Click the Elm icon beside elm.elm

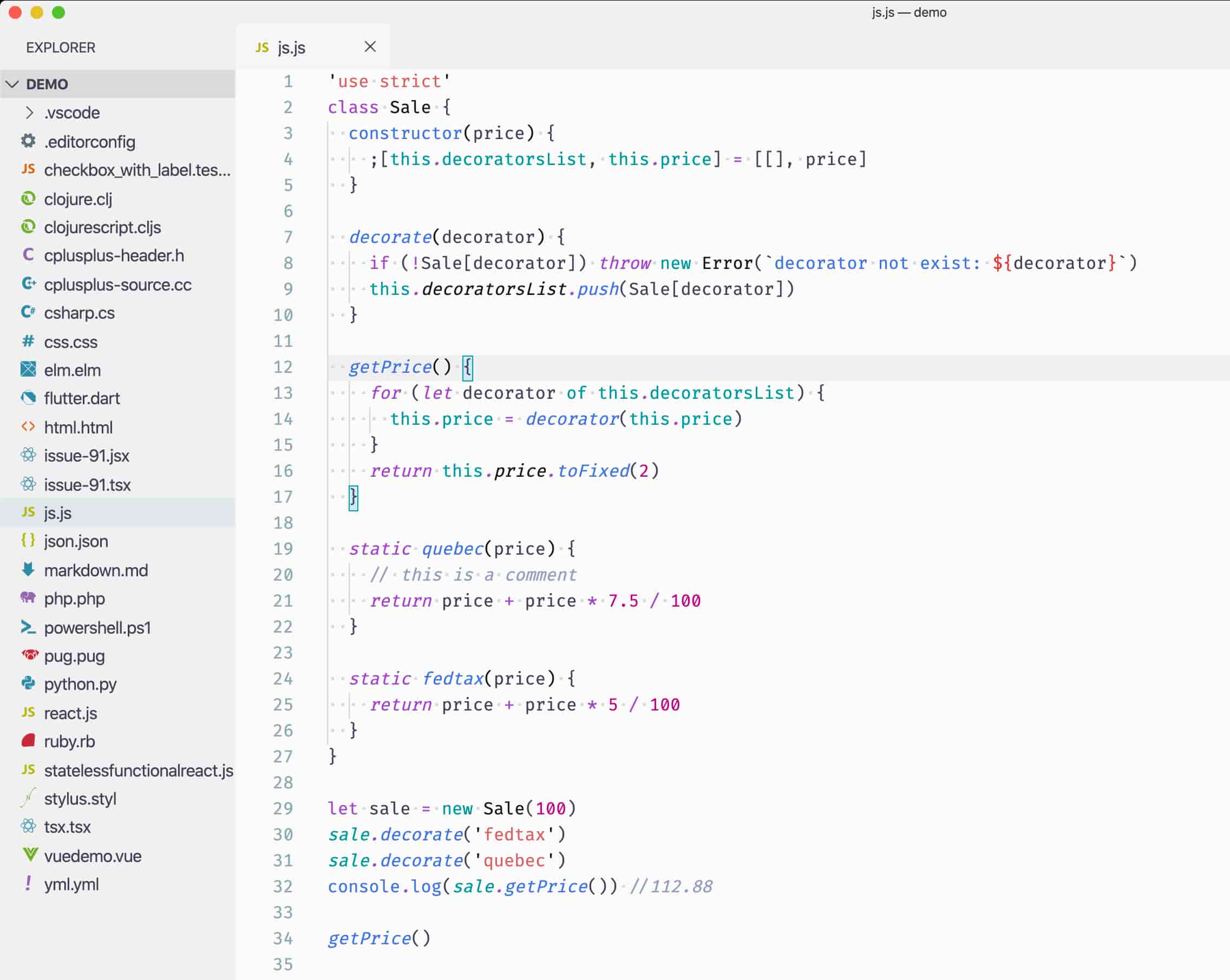click(x=28, y=370)
